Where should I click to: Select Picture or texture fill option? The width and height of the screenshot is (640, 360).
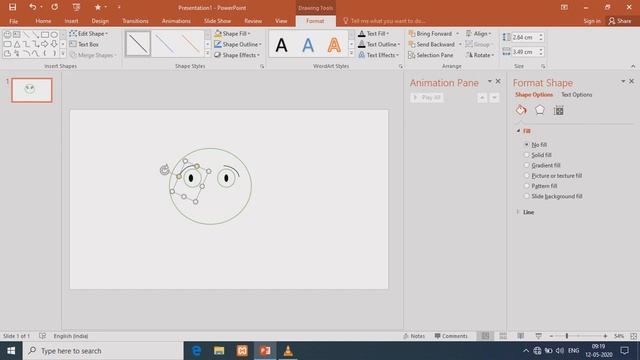553,176
